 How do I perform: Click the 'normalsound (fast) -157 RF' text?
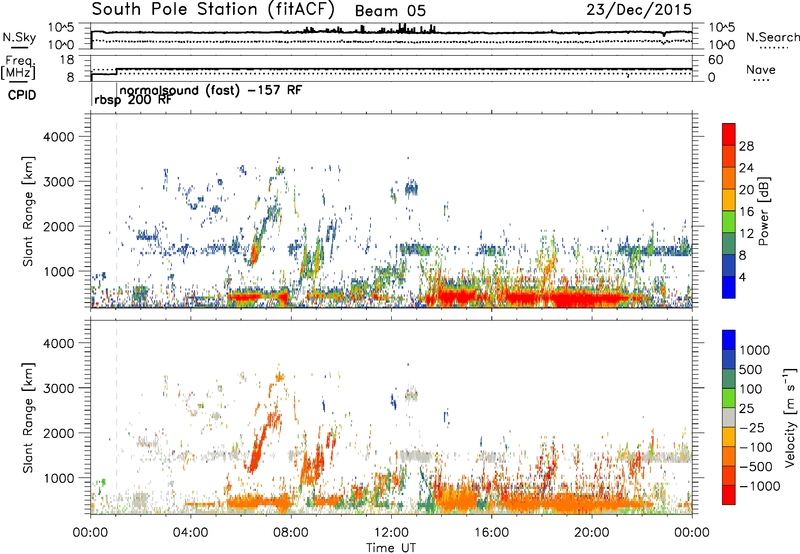(211, 90)
